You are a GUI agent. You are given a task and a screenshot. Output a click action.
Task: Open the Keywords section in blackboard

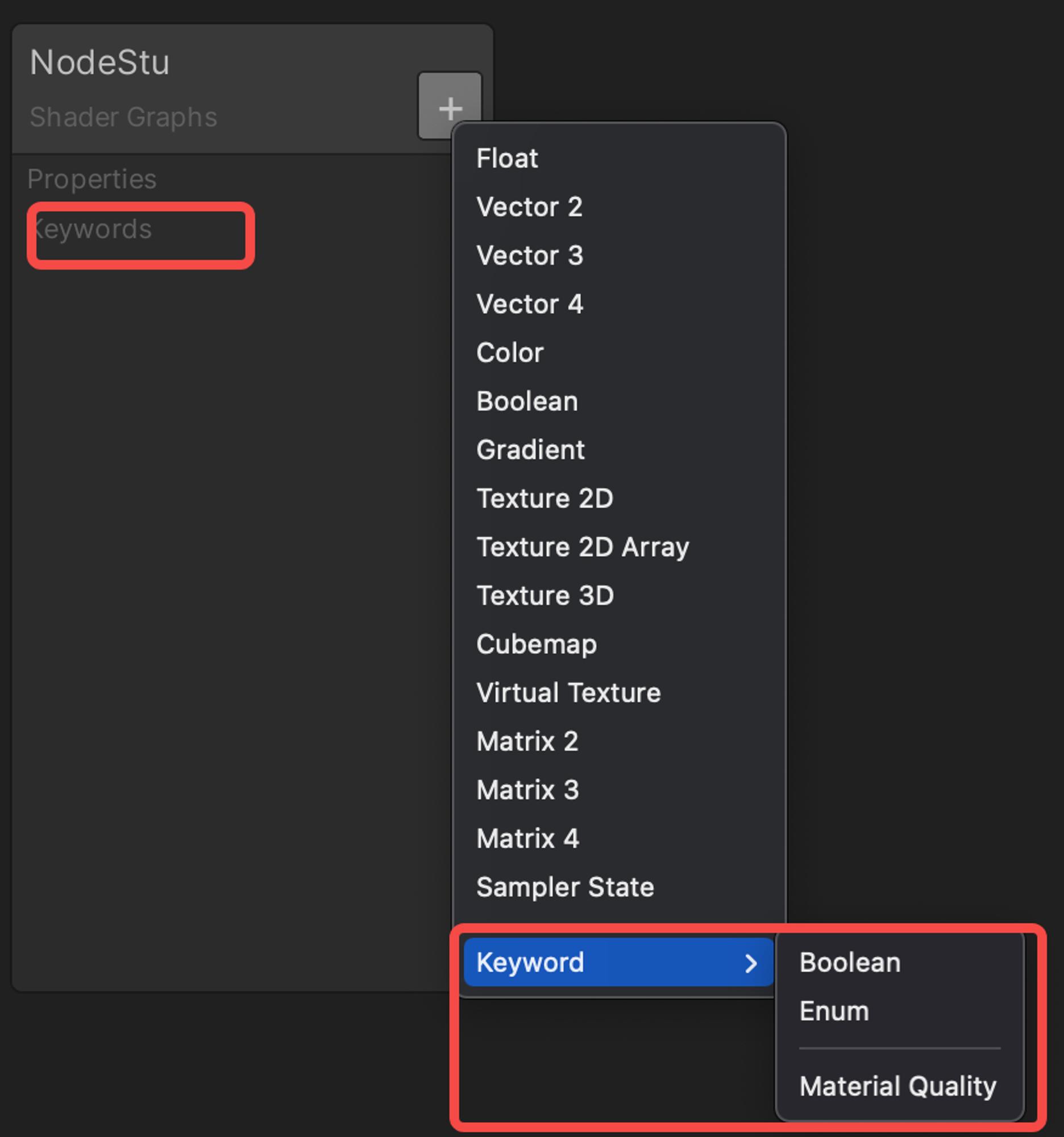pyautogui.click(x=91, y=229)
